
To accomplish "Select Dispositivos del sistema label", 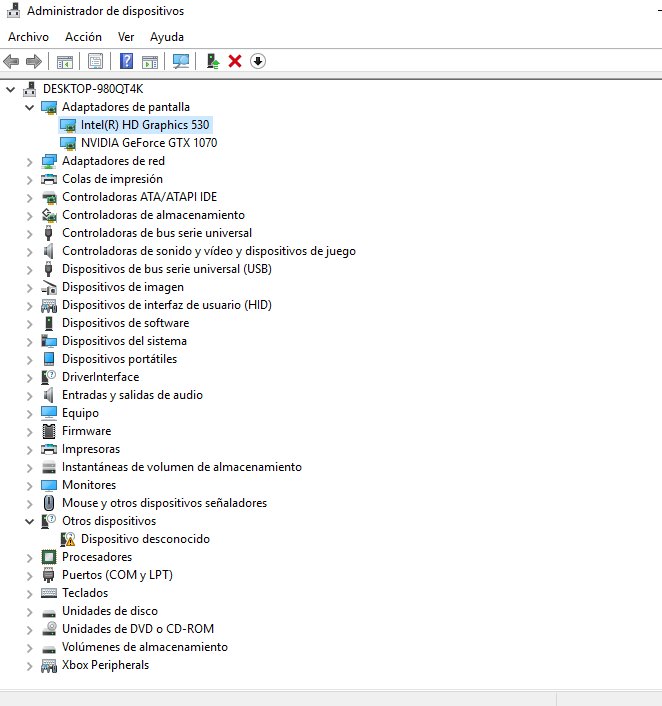I will click(x=124, y=341).
